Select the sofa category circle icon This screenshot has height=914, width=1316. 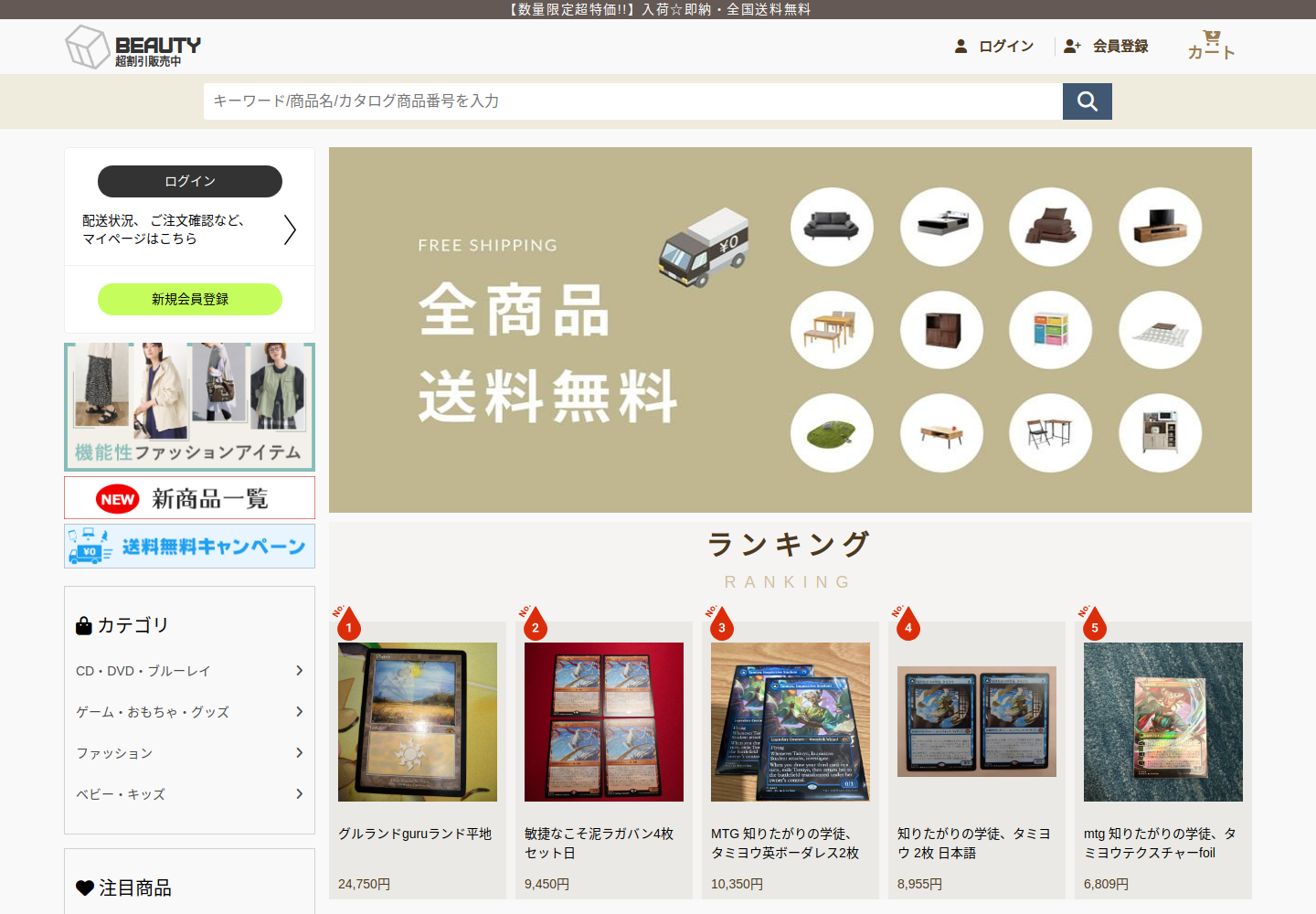click(832, 227)
